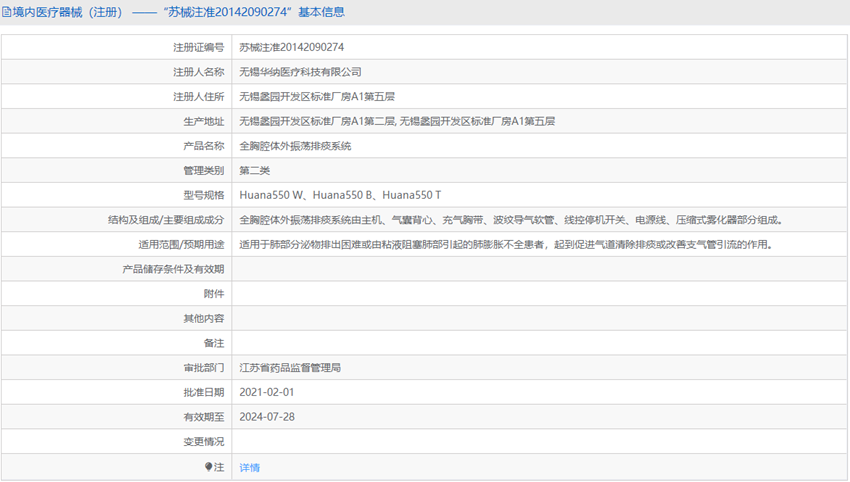Select the model specification Huana550 W、Huana550 B、Huana550 T

pyautogui.click(x=340, y=195)
